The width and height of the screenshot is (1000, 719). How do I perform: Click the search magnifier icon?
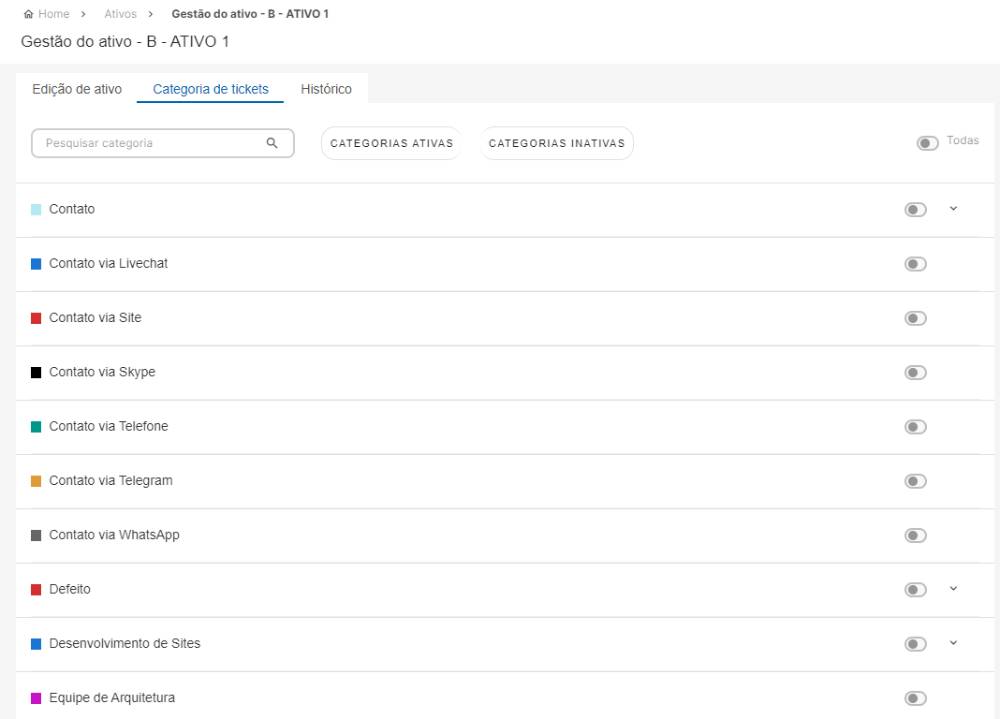click(272, 143)
